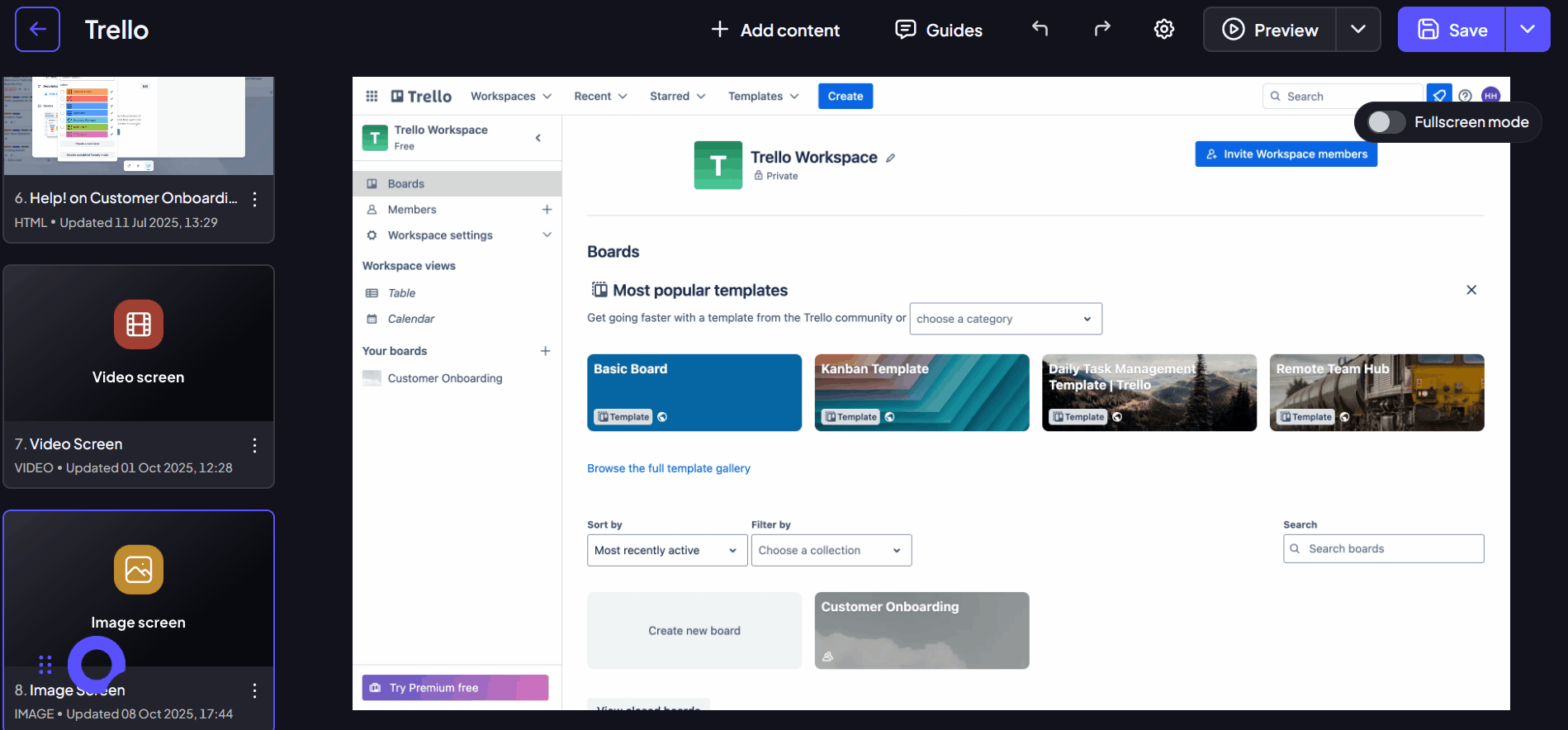Open the Customer Onboarding board tile
Screen dimensions: 1568x730
click(x=921, y=631)
